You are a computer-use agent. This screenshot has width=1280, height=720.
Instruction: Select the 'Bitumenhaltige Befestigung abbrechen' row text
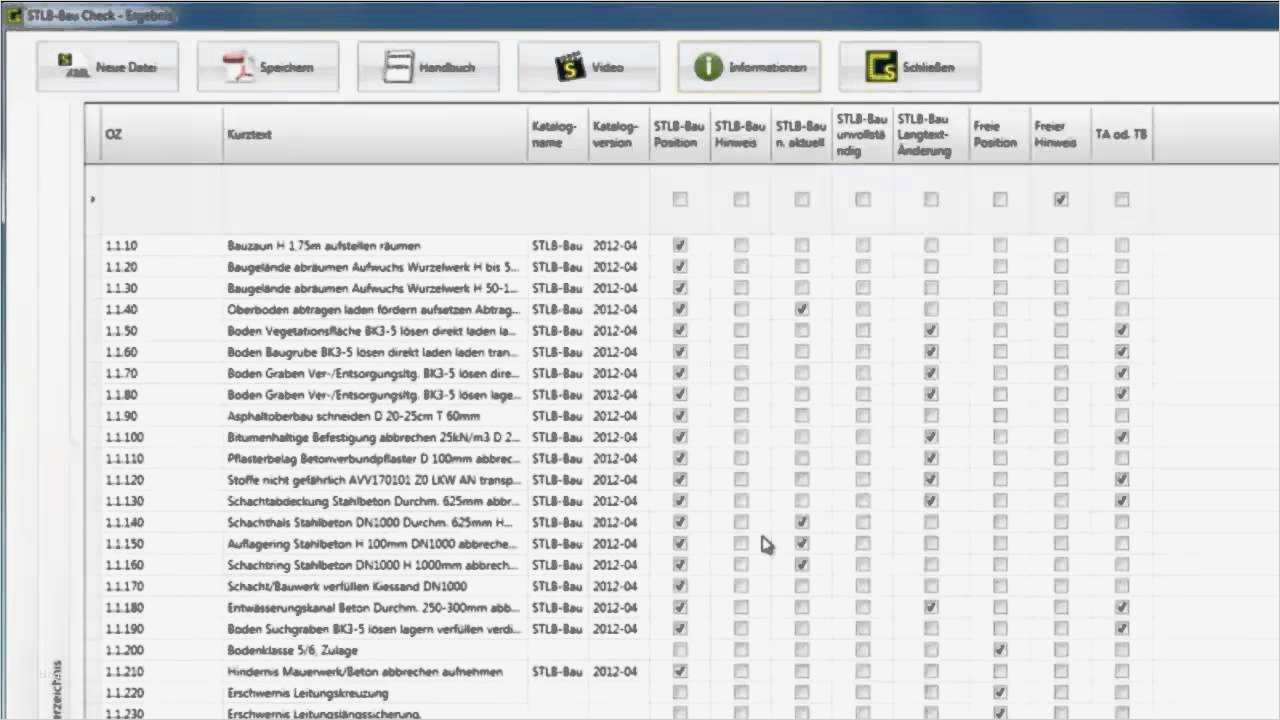[x=374, y=437]
